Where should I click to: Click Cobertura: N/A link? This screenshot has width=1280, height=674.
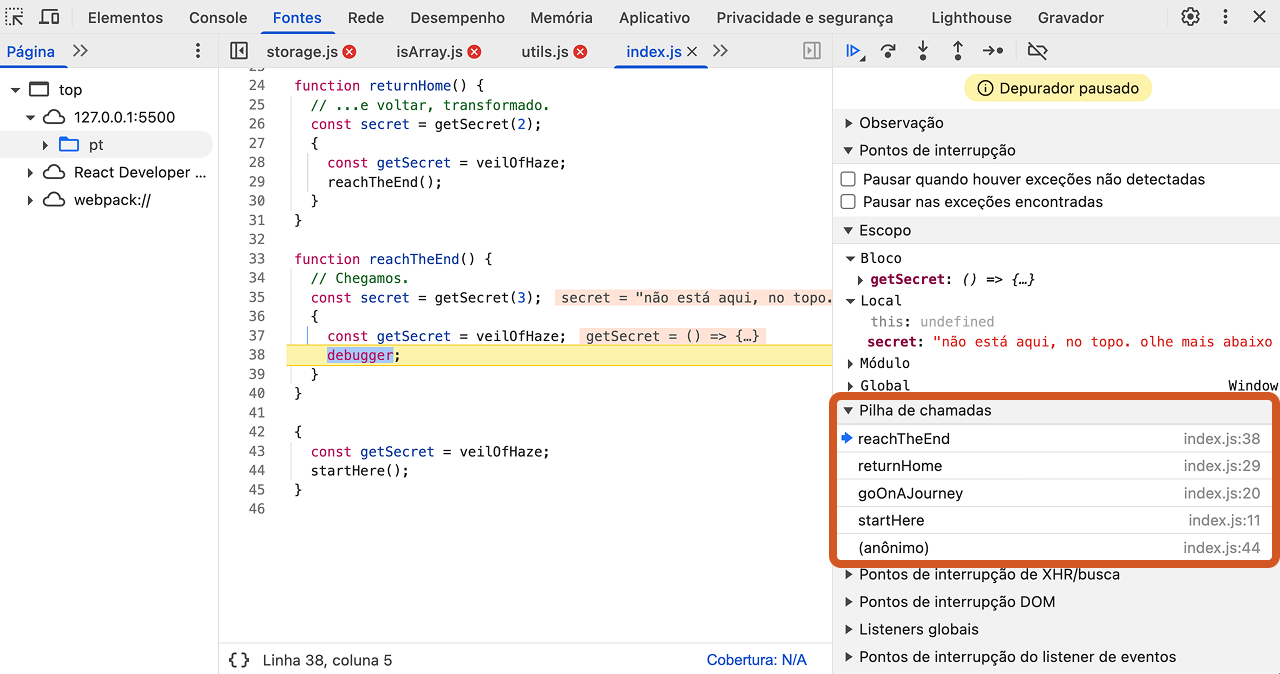(756, 660)
